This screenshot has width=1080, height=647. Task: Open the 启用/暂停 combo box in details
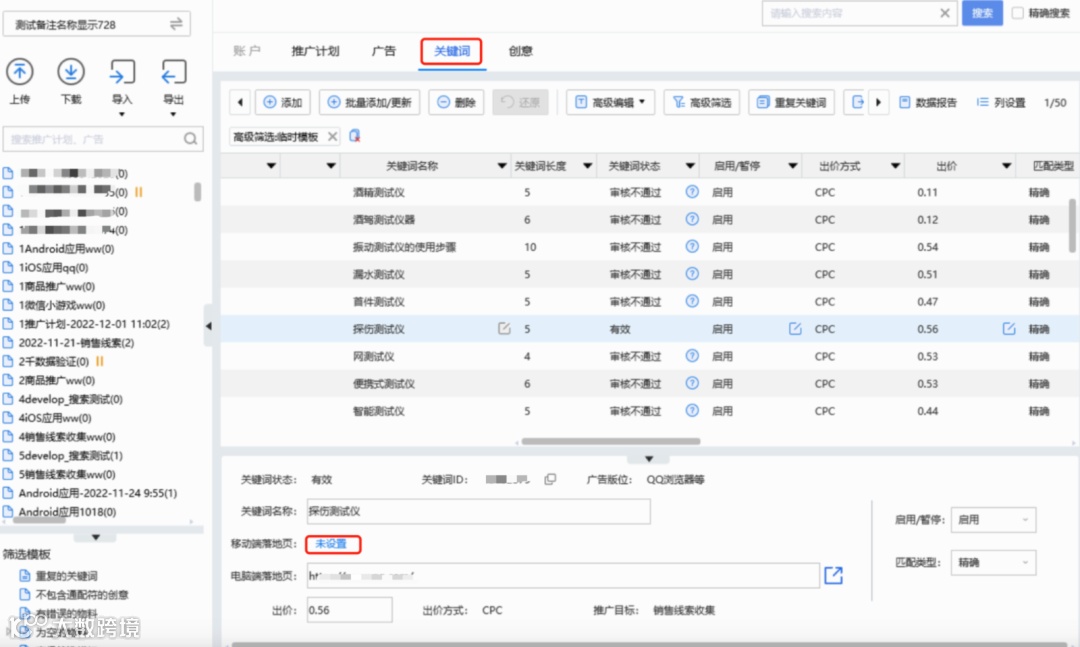[993, 520]
